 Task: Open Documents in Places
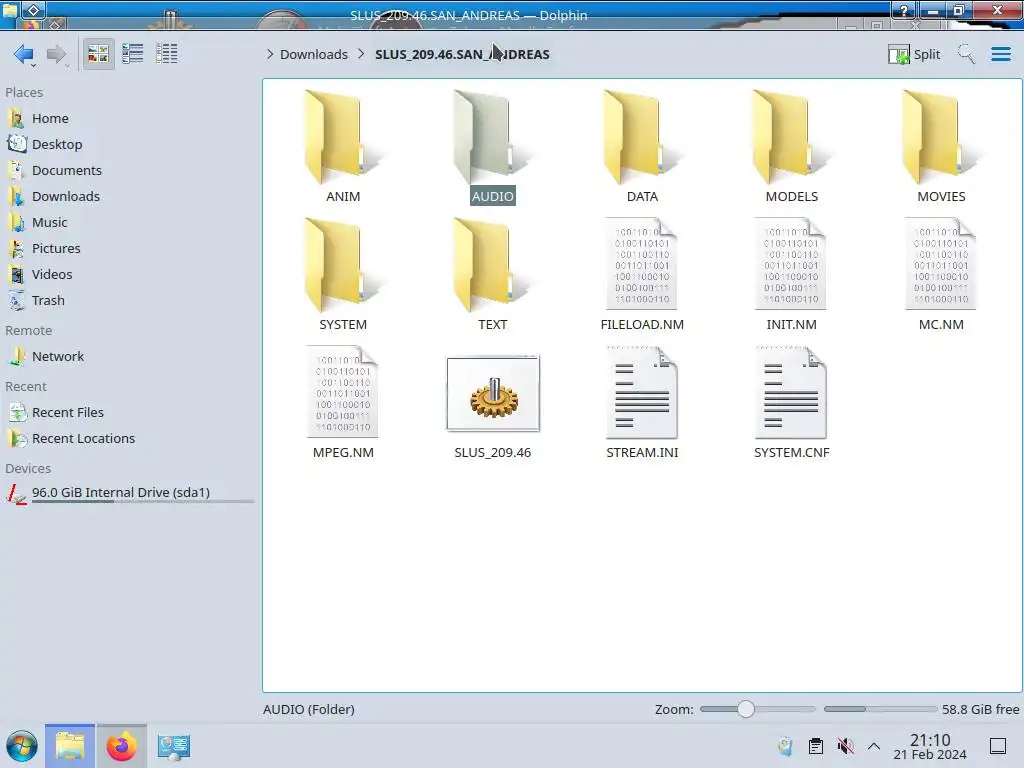click(67, 170)
